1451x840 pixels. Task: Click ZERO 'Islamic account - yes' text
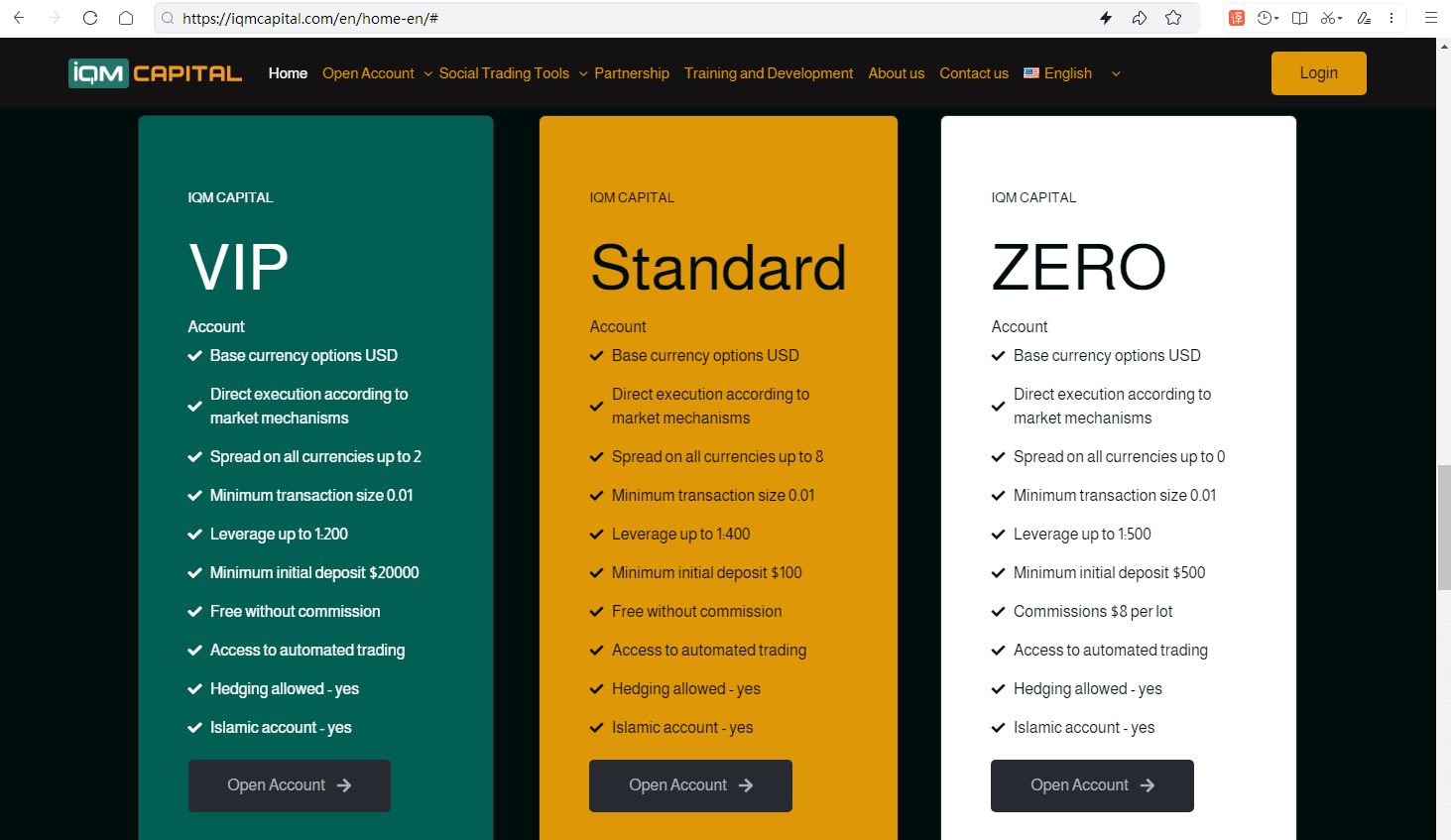pos(1084,727)
